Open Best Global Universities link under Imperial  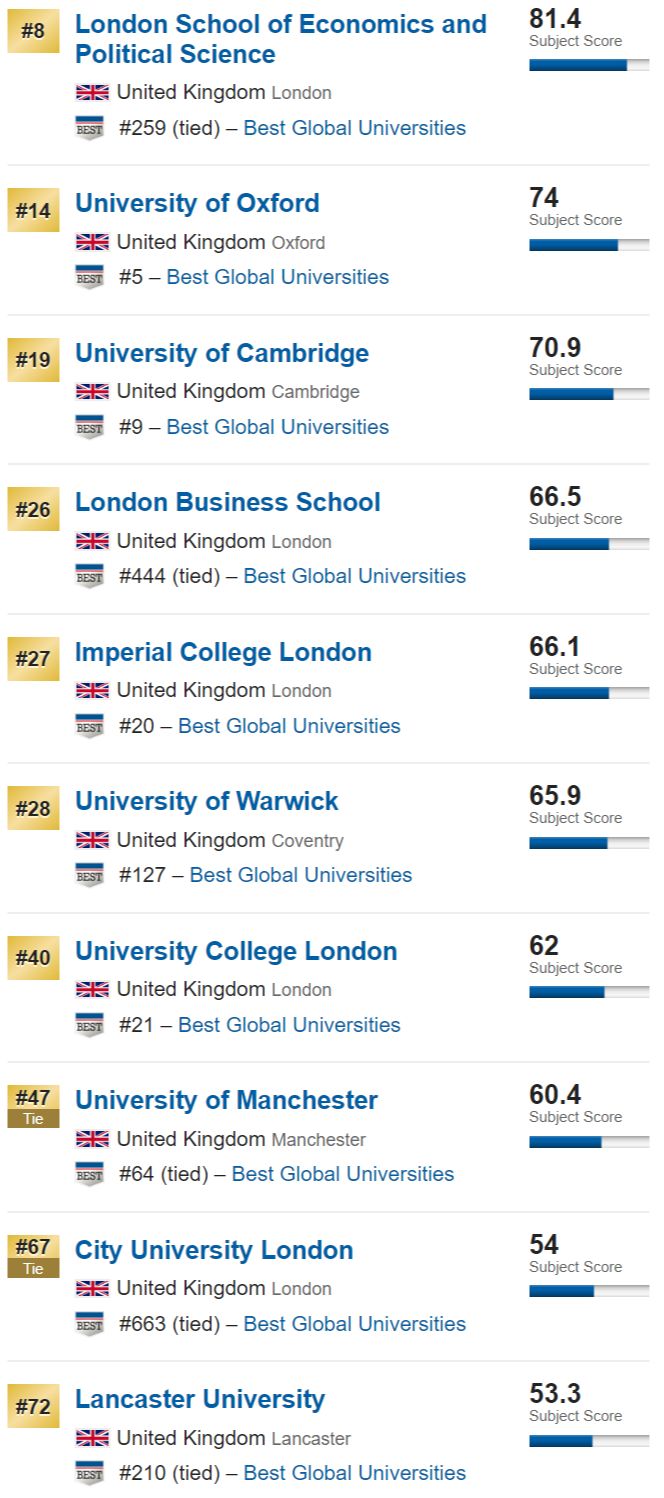click(289, 726)
